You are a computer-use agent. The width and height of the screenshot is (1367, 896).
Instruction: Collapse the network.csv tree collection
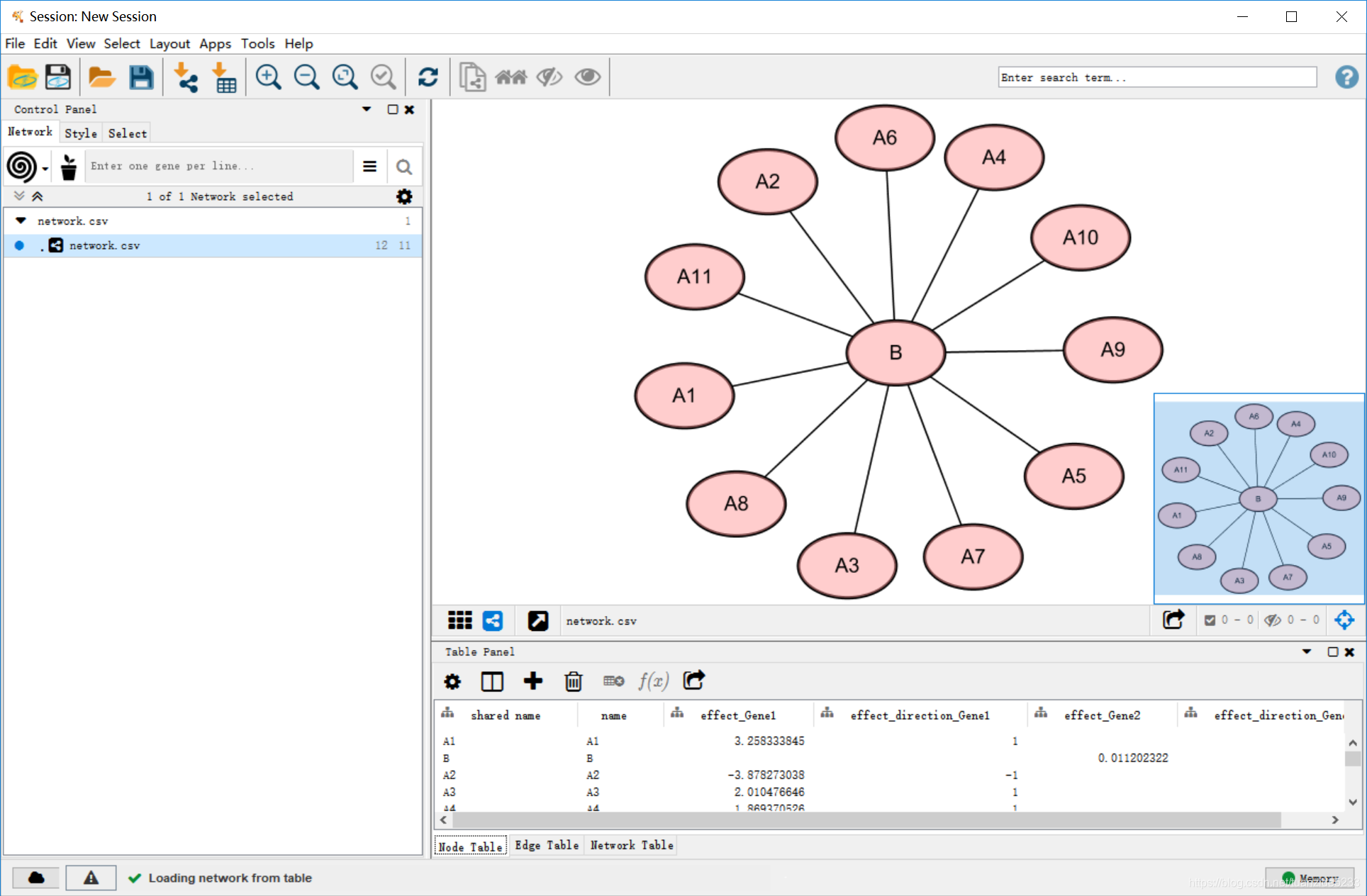click(21, 221)
